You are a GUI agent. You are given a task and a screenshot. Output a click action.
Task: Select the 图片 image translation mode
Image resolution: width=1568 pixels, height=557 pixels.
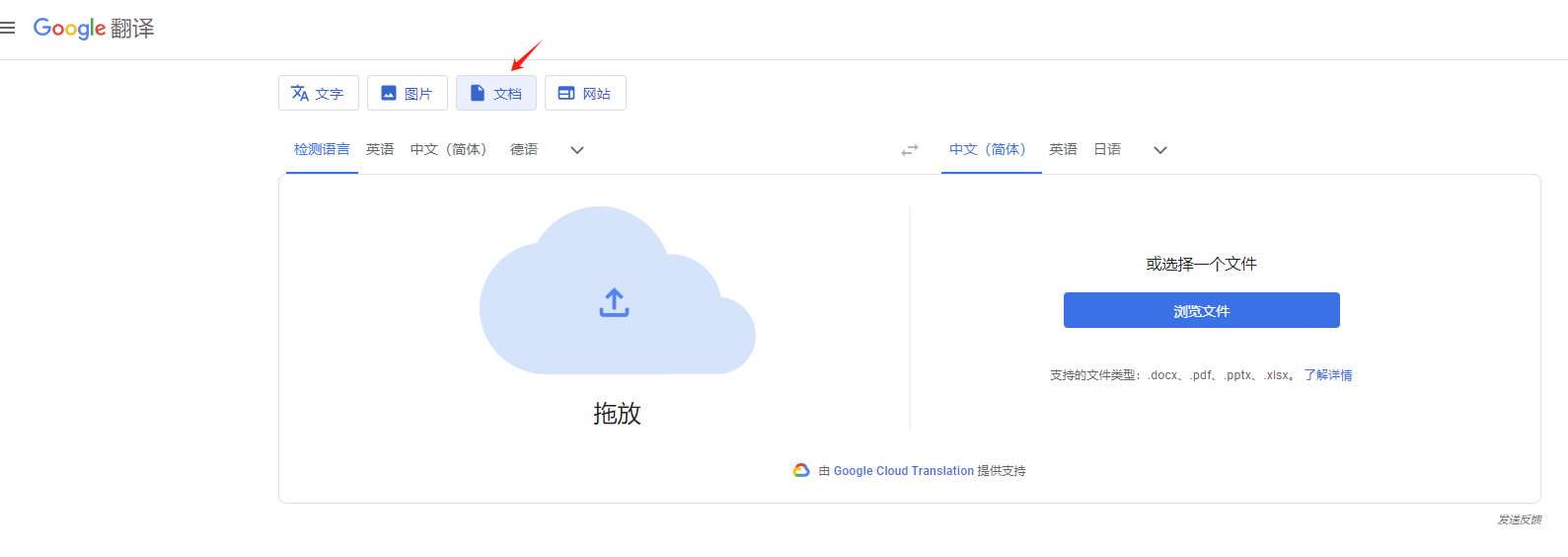[x=408, y=93]
